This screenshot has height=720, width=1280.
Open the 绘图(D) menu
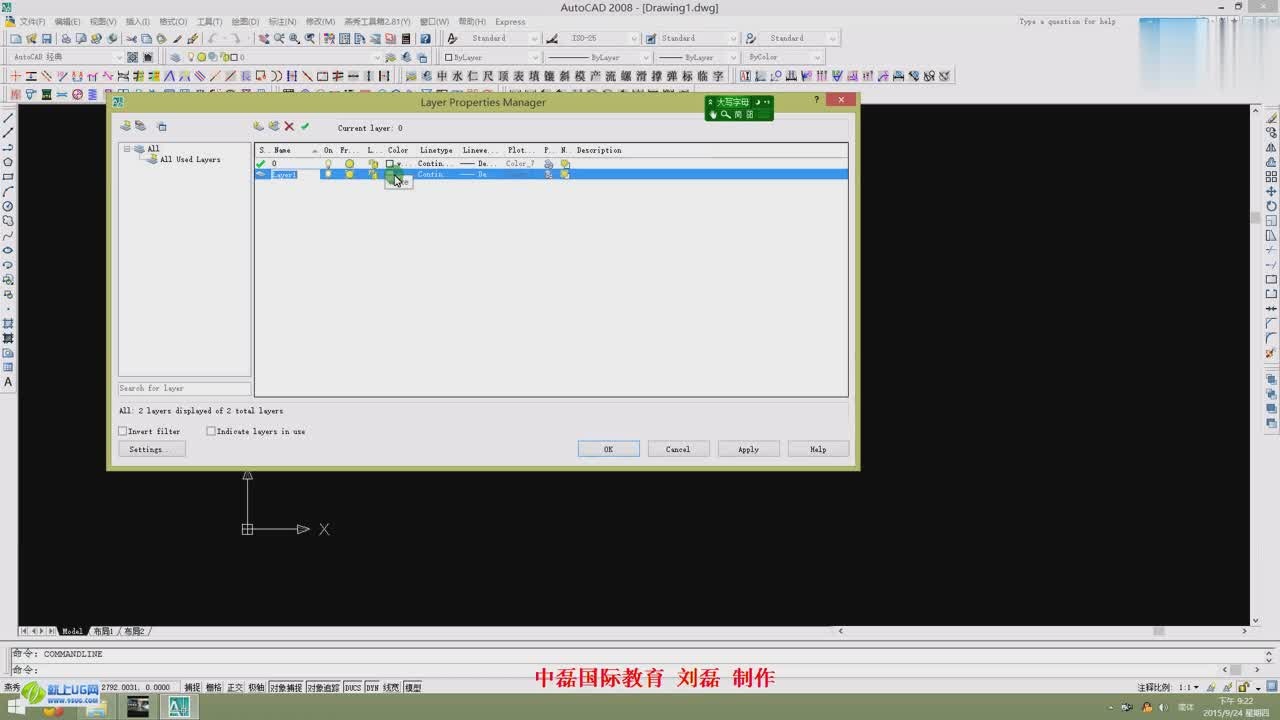[x=244, y=21]
